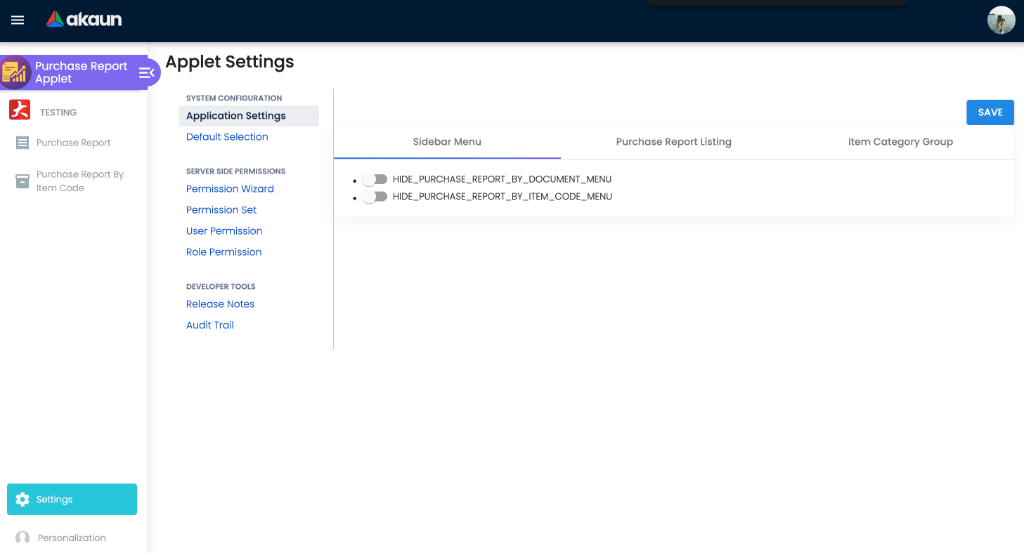This screenshot has height=553, width=1024.
Task: Click the TESTING company label
Action: point(58,112)
